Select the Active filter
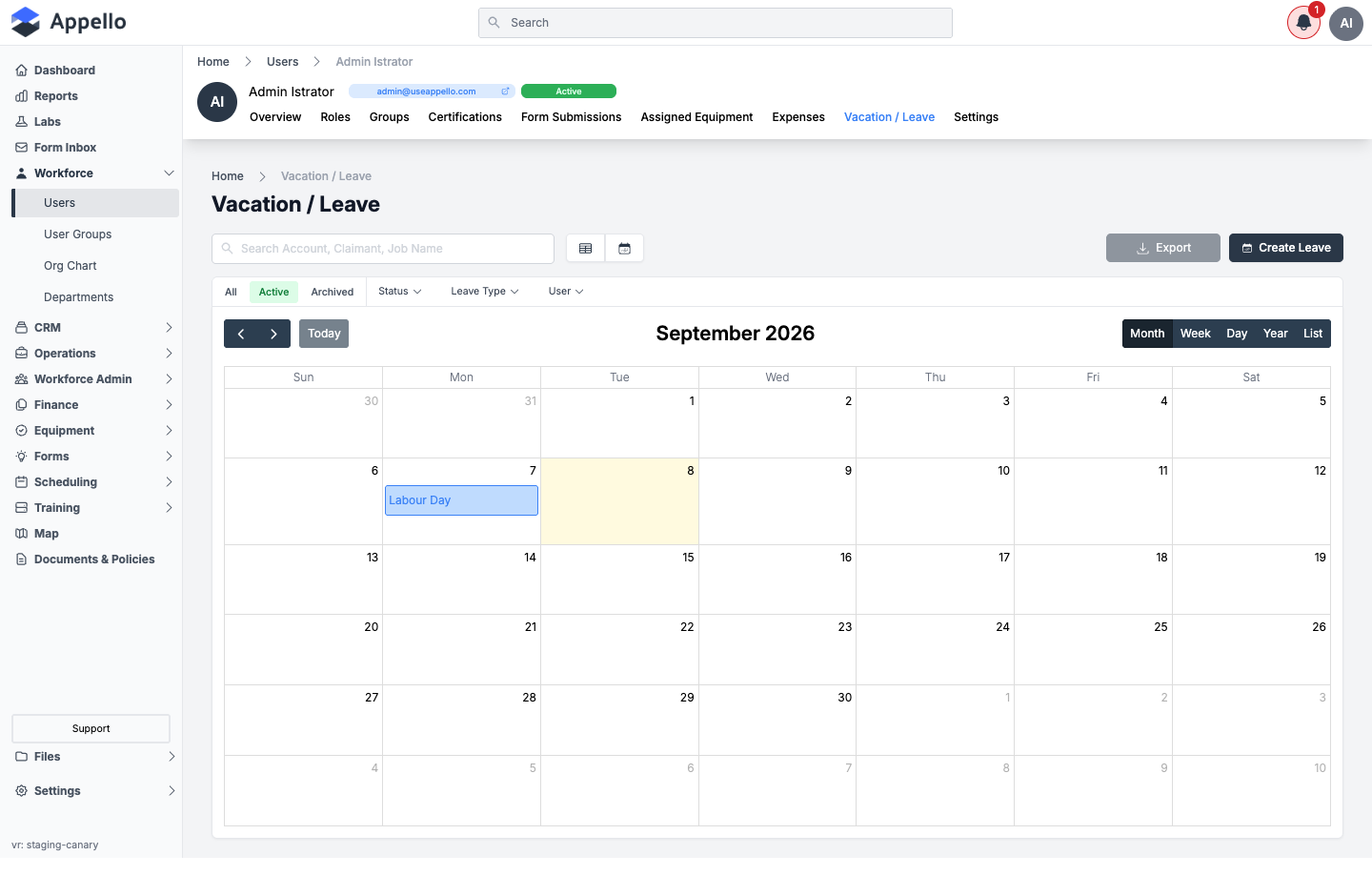The image size is (1372, 875). [274, 293]
